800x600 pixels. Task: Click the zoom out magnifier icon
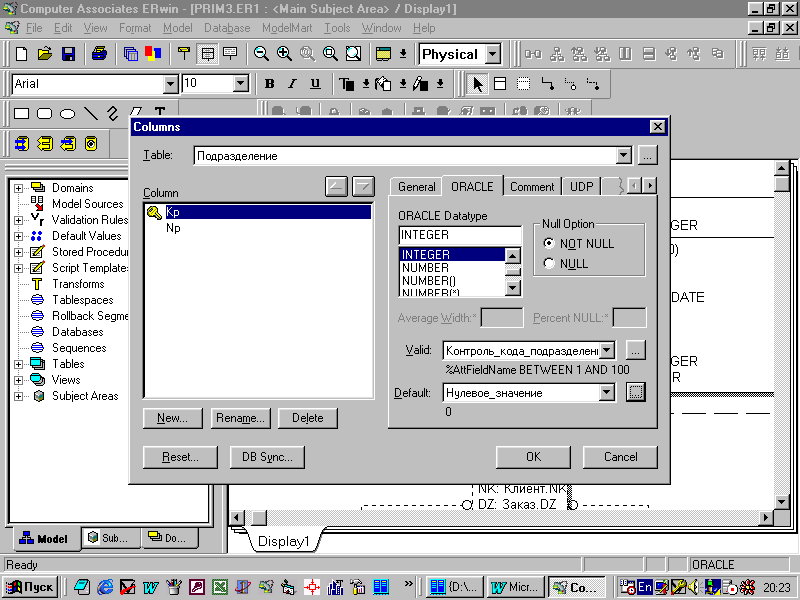[261, 54]
